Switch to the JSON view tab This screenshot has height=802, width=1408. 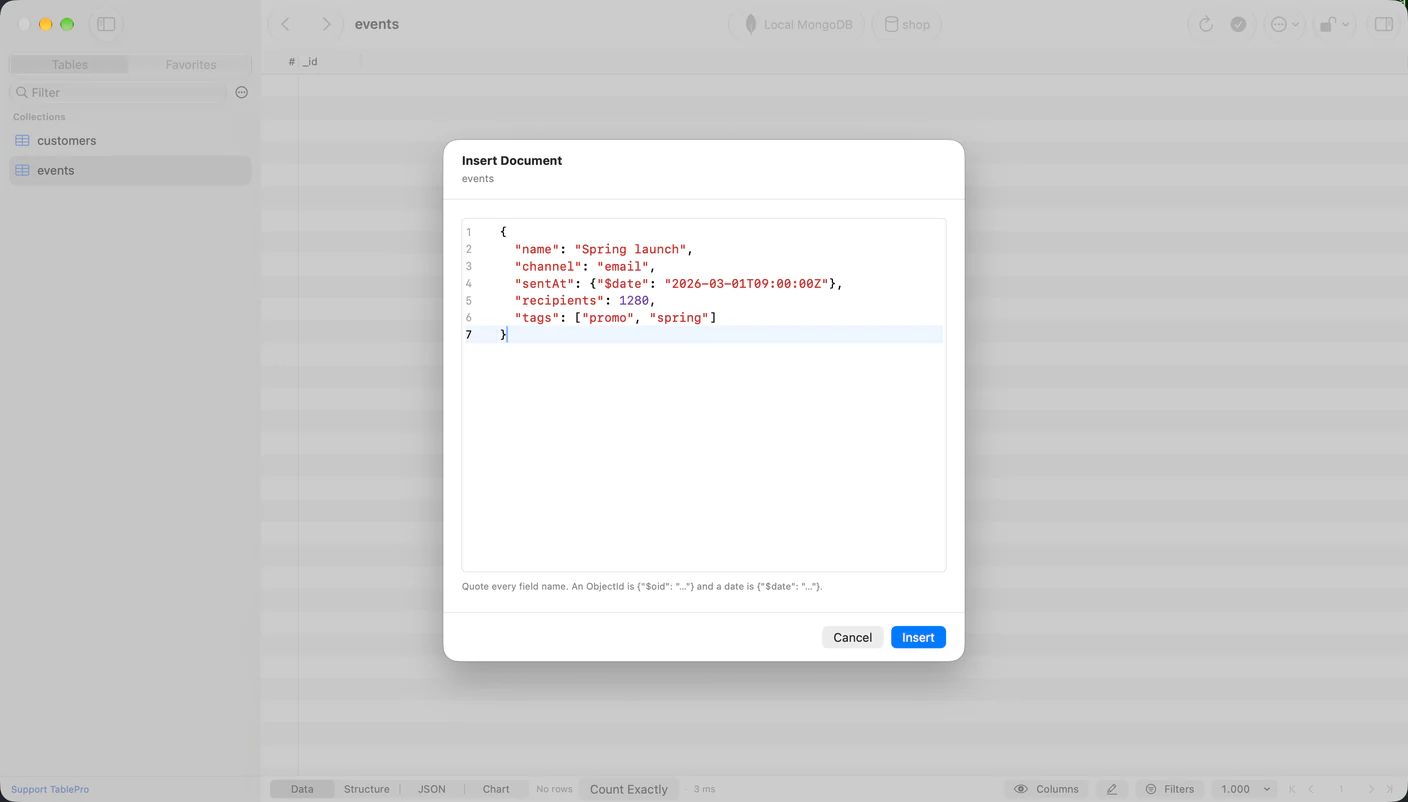point(431,789)
